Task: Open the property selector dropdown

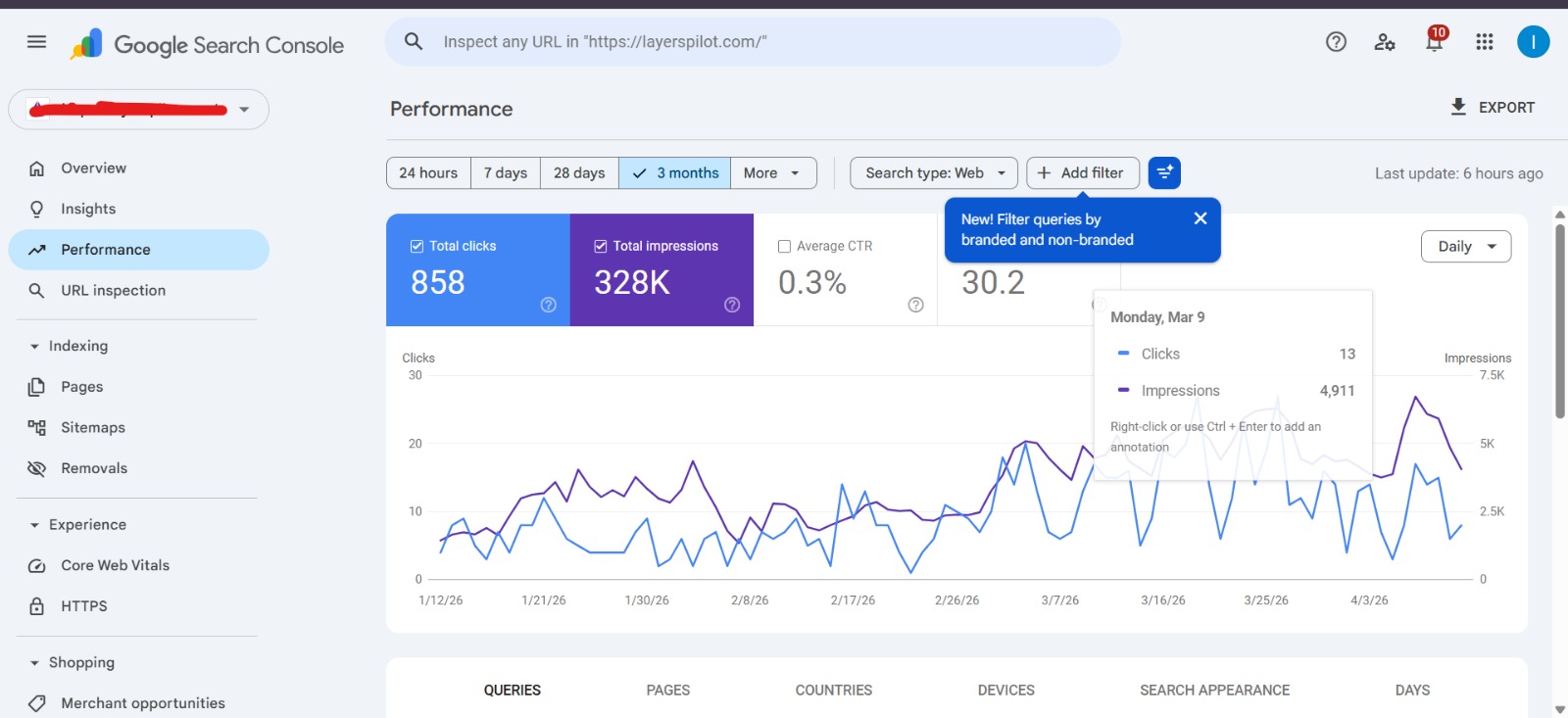Action: point(138,110)
